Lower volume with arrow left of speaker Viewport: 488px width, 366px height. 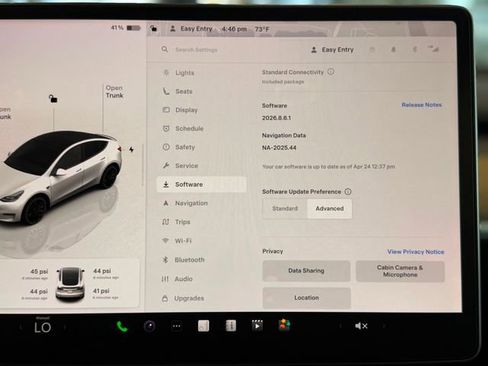(x=340, y=326)
